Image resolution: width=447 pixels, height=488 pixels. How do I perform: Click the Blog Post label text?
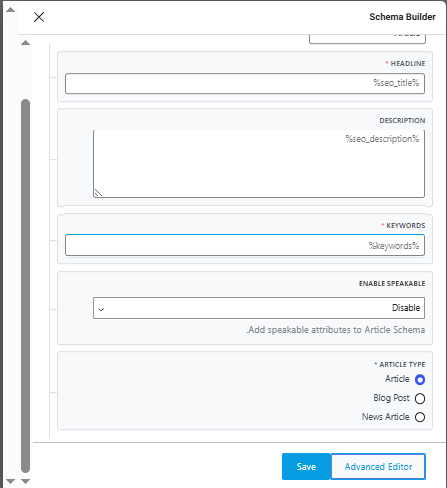click(x=391, y=398)
